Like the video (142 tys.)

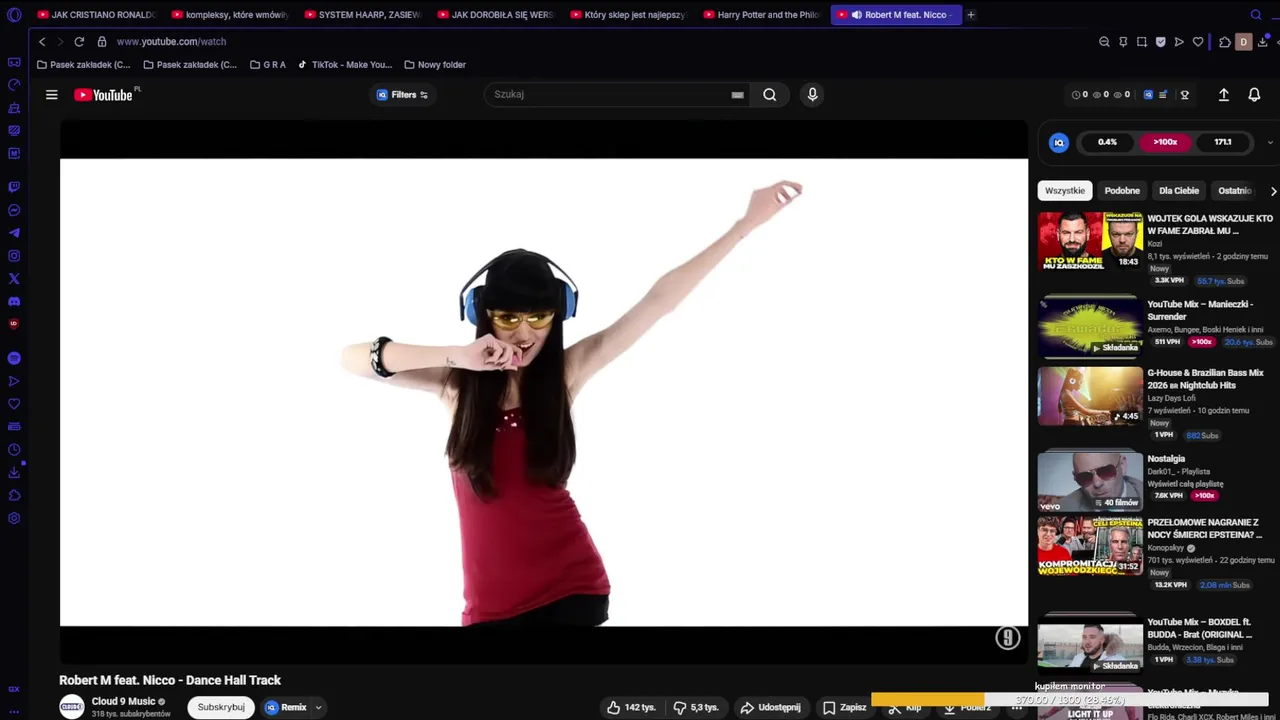click(x=630, y=707)
